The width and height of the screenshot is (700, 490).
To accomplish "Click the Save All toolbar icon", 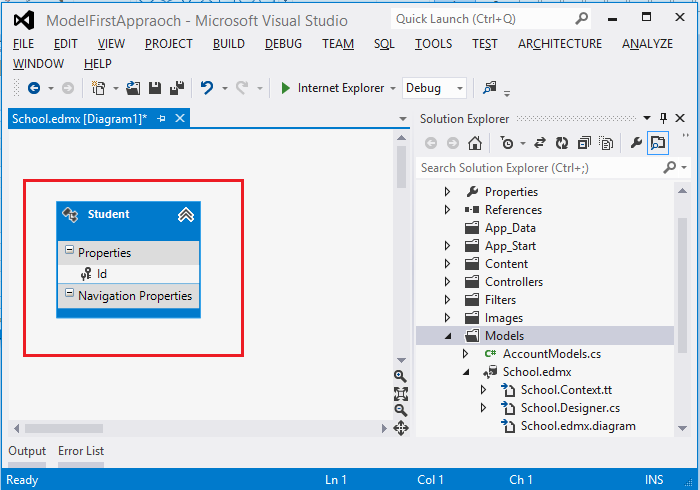I will coord(177,88).
